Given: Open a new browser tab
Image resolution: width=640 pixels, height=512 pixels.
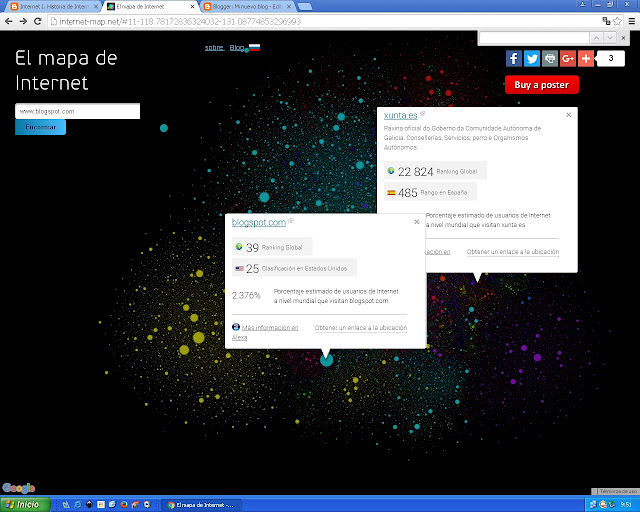Looking at the screenshot, I should click(x=304, y=7).
